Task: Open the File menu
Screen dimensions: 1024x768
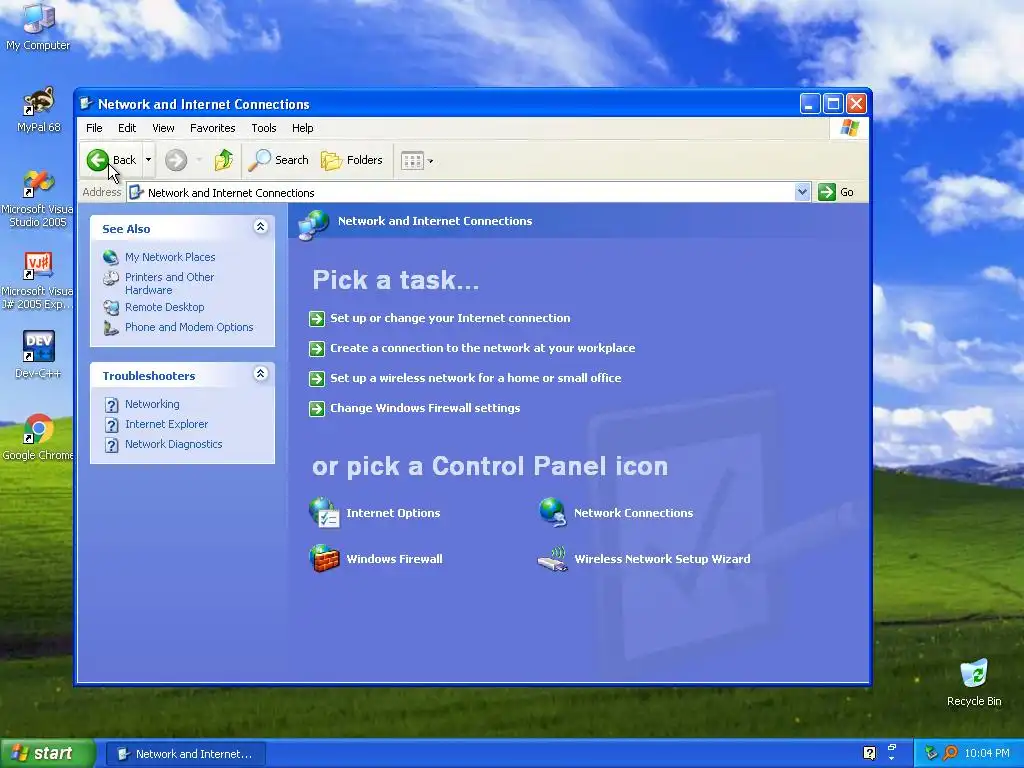Action: [x=94, y=128]
